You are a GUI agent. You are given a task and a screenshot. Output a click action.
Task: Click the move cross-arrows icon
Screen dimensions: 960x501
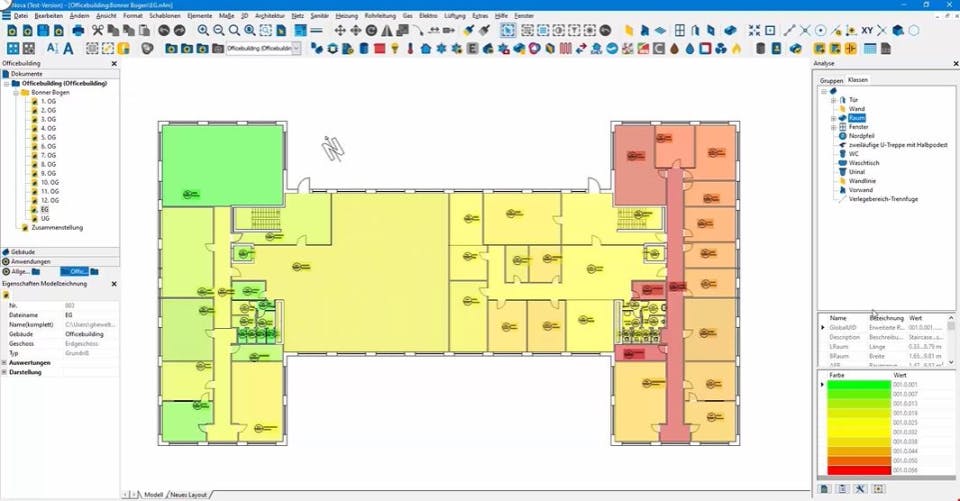(340, 30)
